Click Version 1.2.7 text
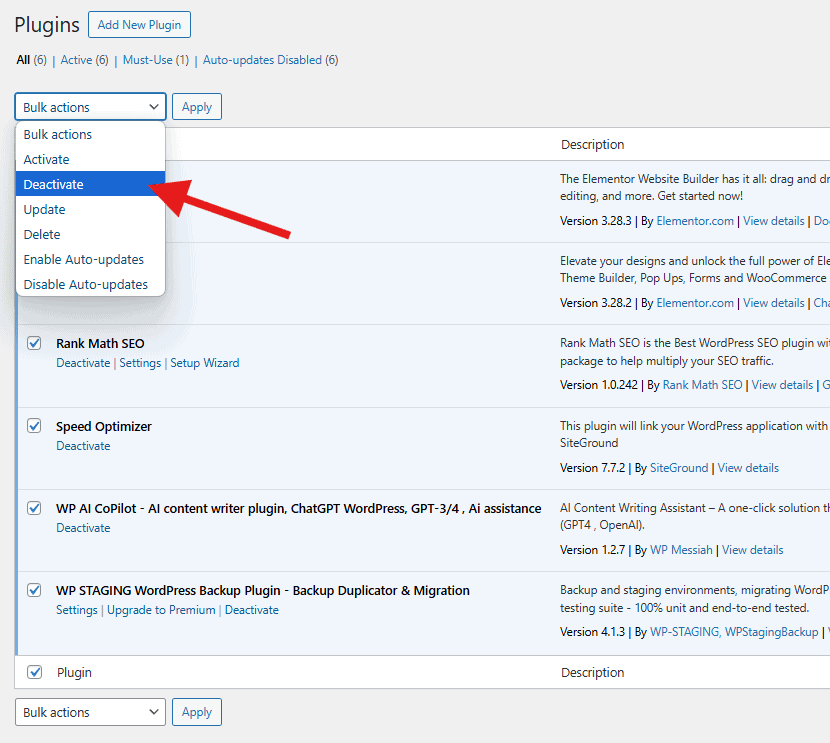 [592, 550]
